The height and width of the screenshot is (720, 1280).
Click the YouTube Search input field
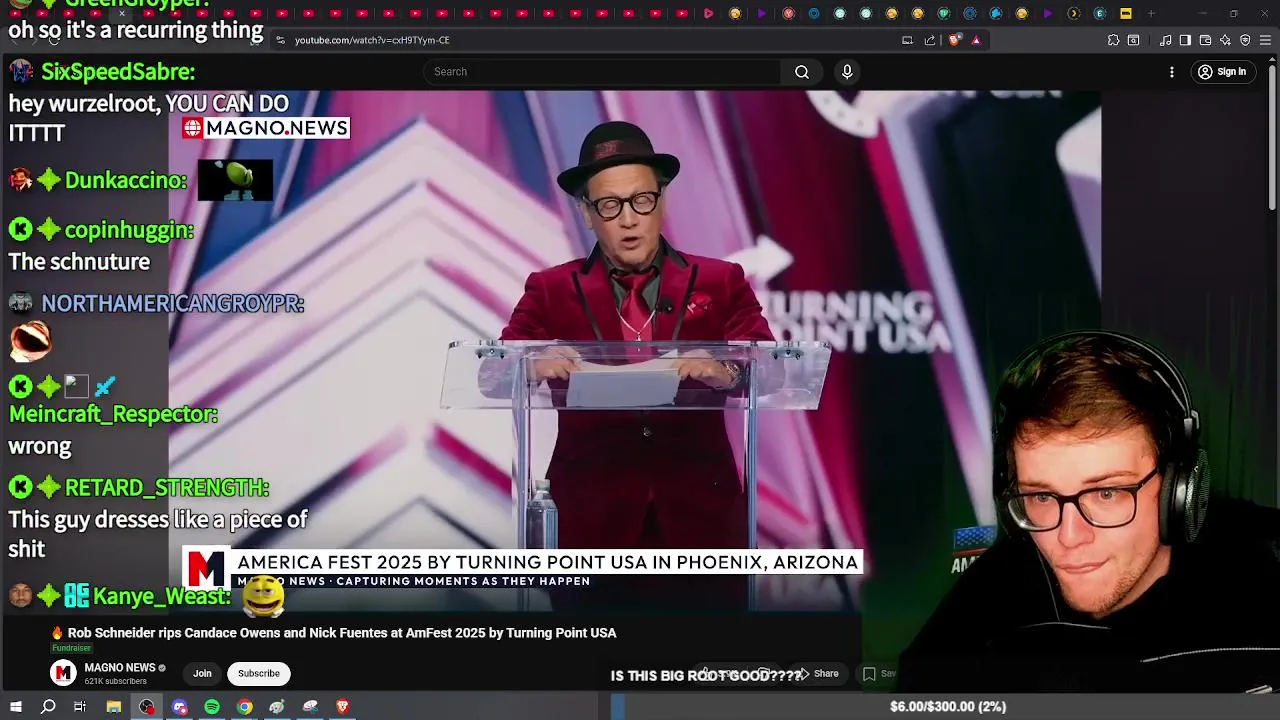(603, 72)
